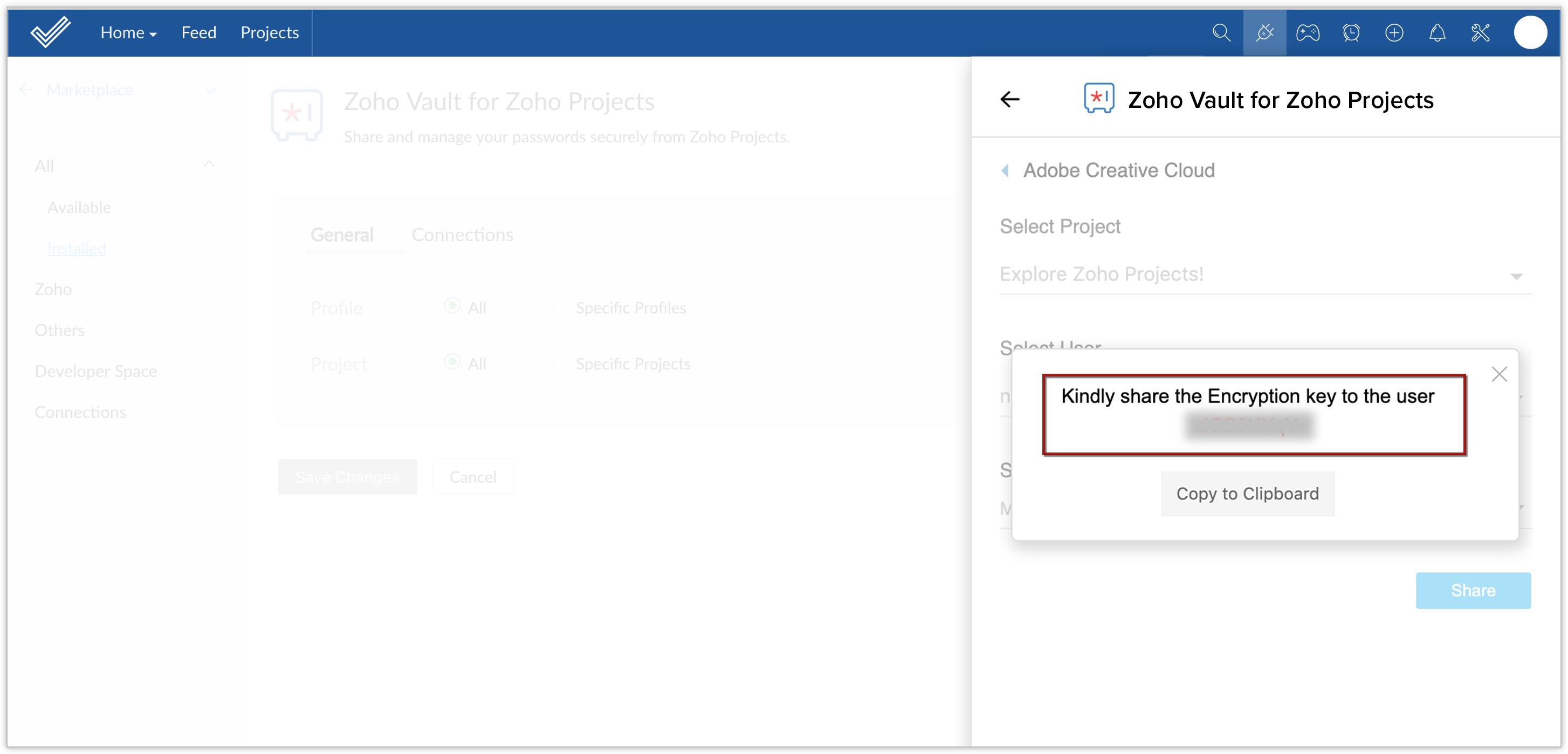This screenshot has height=754, width=1568.
Task: Click the Zoho Vault extension icon in main page
Action: pos(297,114)
